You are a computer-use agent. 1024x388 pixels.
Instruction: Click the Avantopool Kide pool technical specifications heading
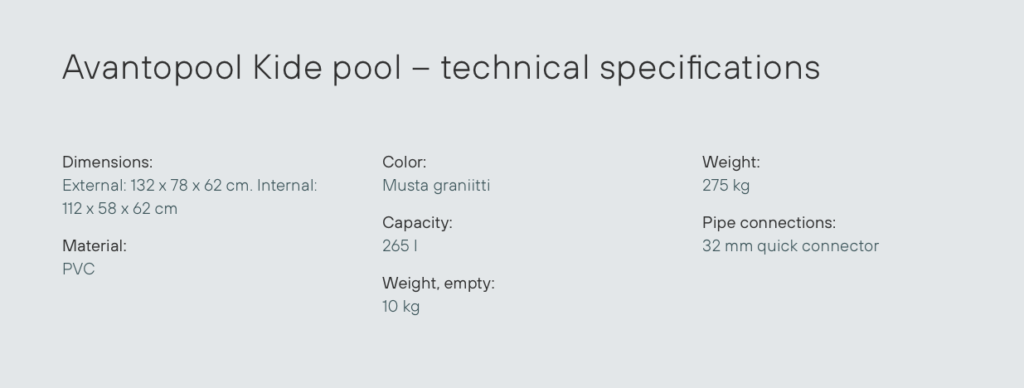click(x=441, y=68)
